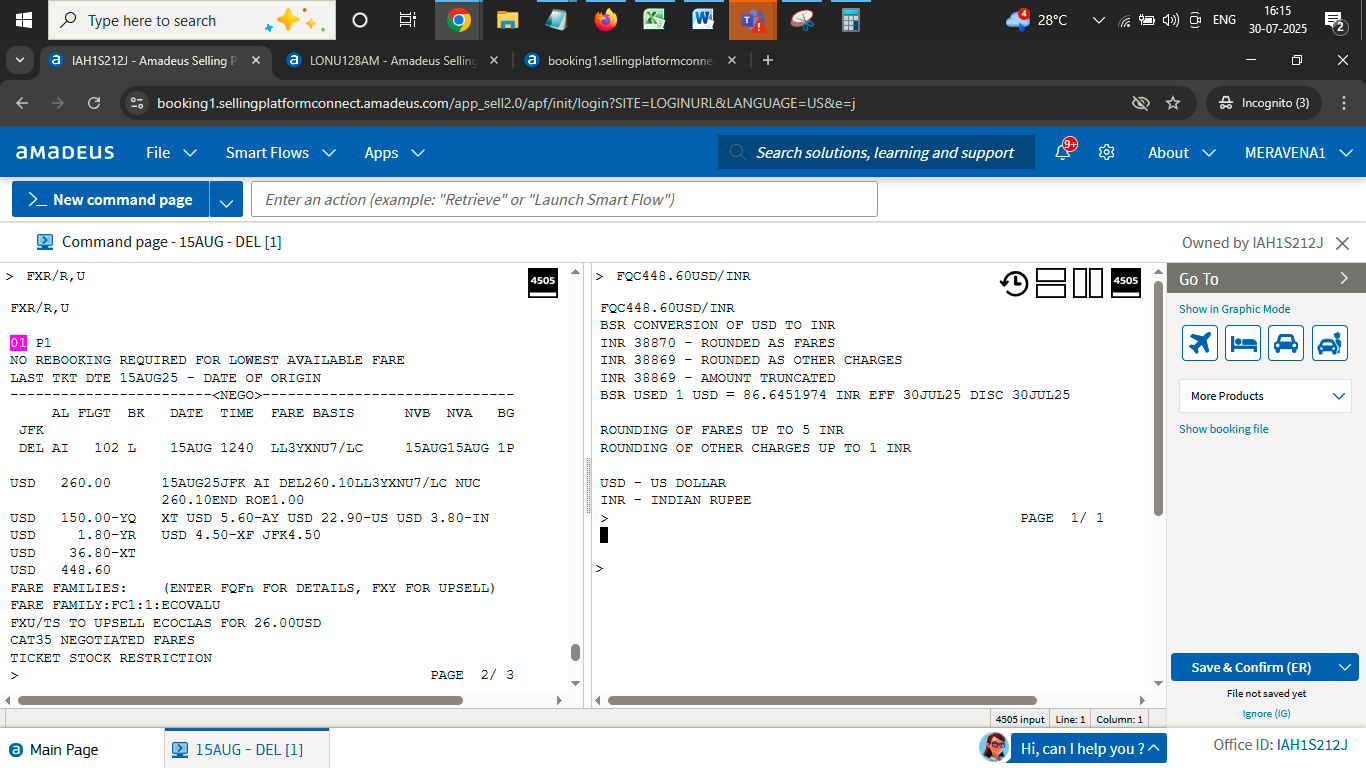The height and width of the screenshot is (768, 1366).
Task: Toggle 4505 input mode in right pane
Action: pyautogui.click(x=1126, y=284)
